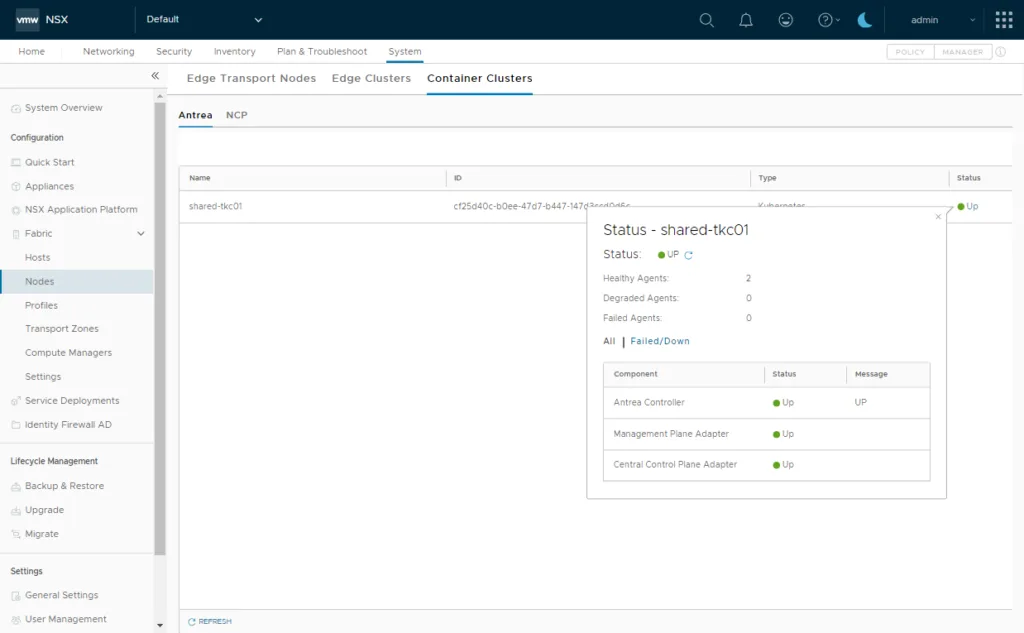Click the Upgrade icon in sidebar
Screen dimensions: 1024x633
[x=16, y=510]
